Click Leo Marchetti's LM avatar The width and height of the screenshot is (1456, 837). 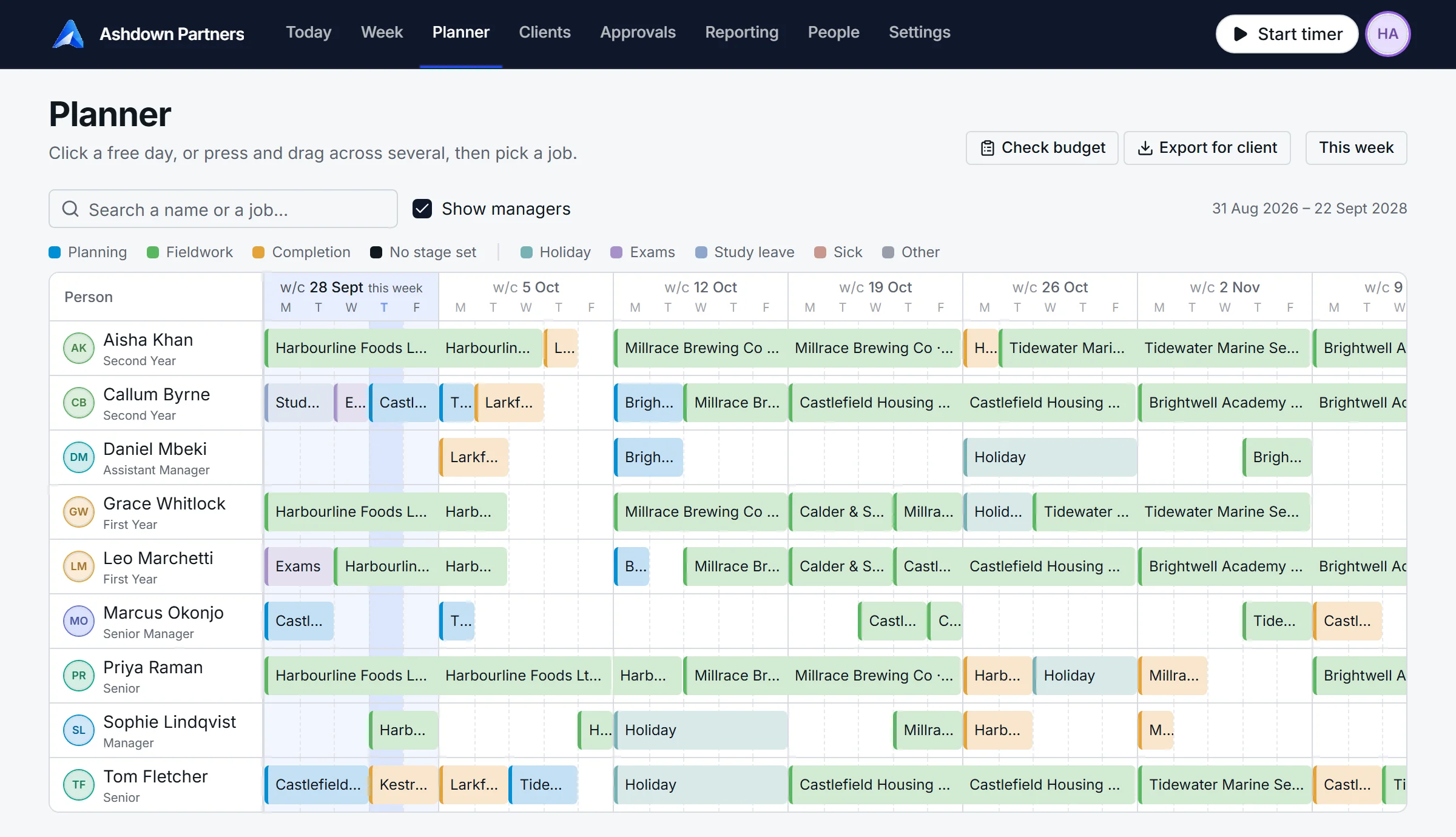79,566
